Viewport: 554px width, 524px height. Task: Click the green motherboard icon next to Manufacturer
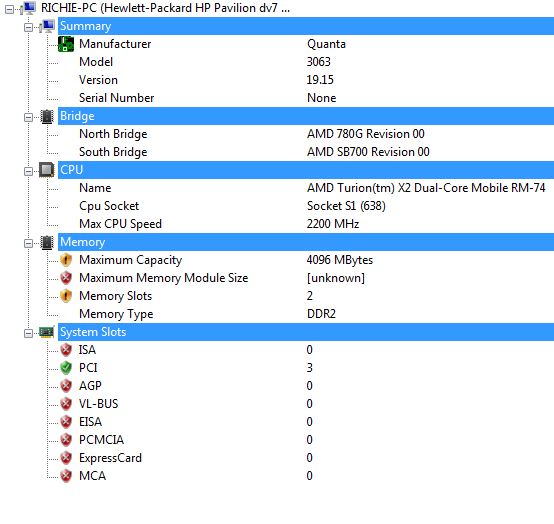coord(66,44)
